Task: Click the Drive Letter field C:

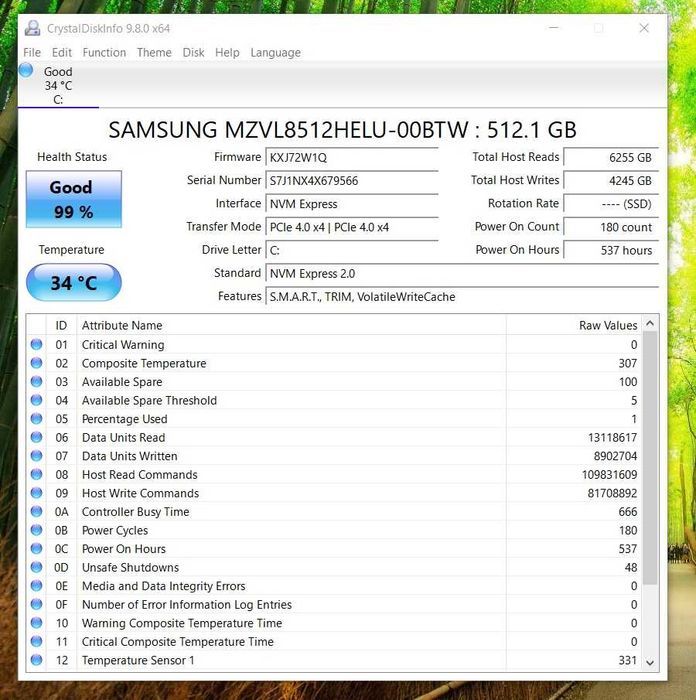Action: point(352,250)
